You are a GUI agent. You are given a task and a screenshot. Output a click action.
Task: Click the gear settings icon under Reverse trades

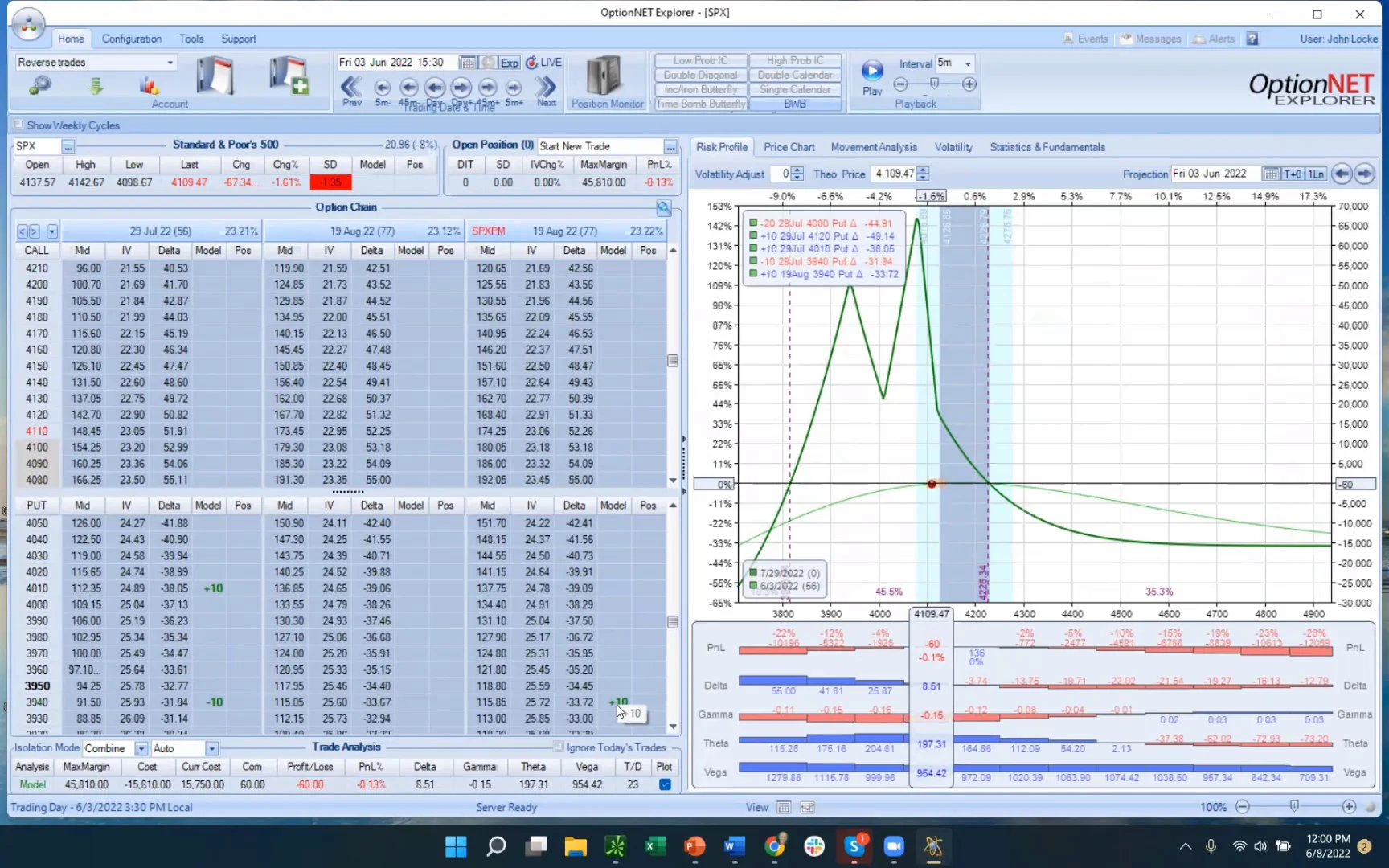tap(40, 84)
